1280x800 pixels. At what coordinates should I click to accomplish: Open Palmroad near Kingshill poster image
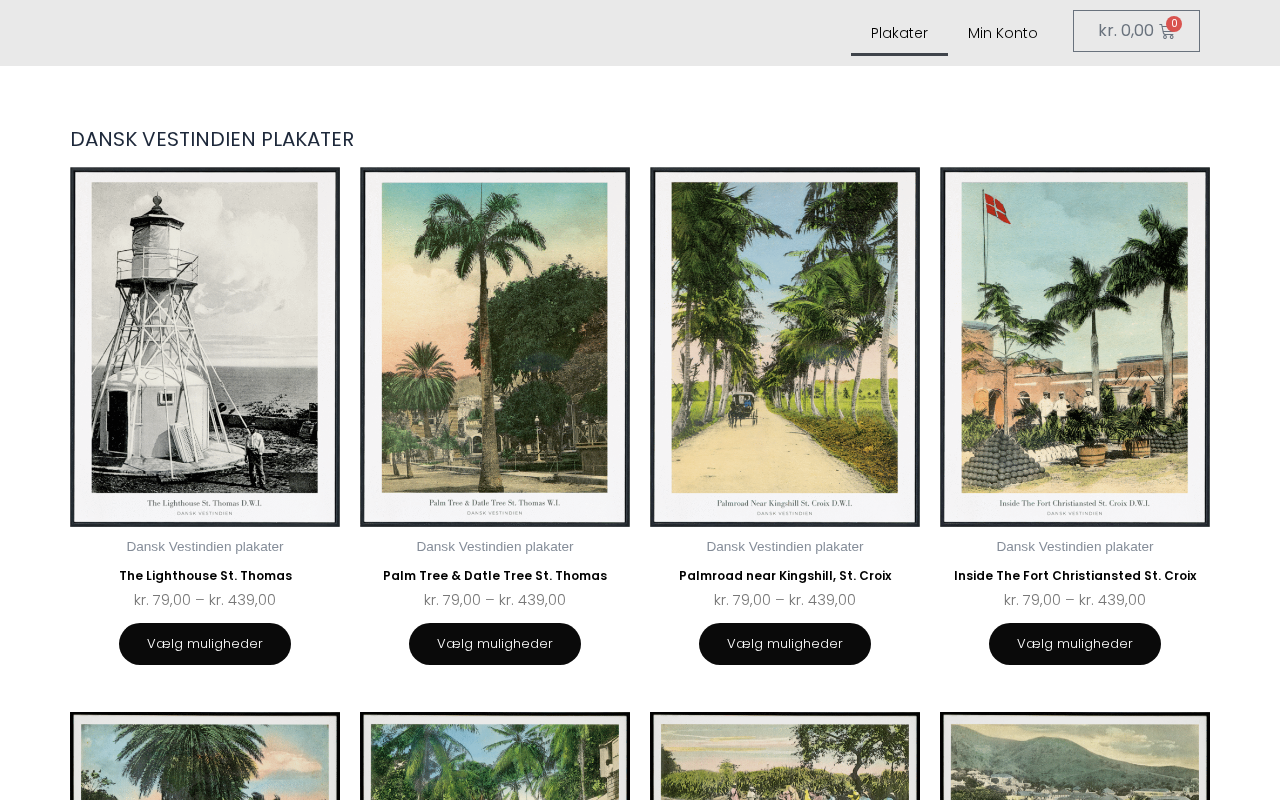(785, 347)
